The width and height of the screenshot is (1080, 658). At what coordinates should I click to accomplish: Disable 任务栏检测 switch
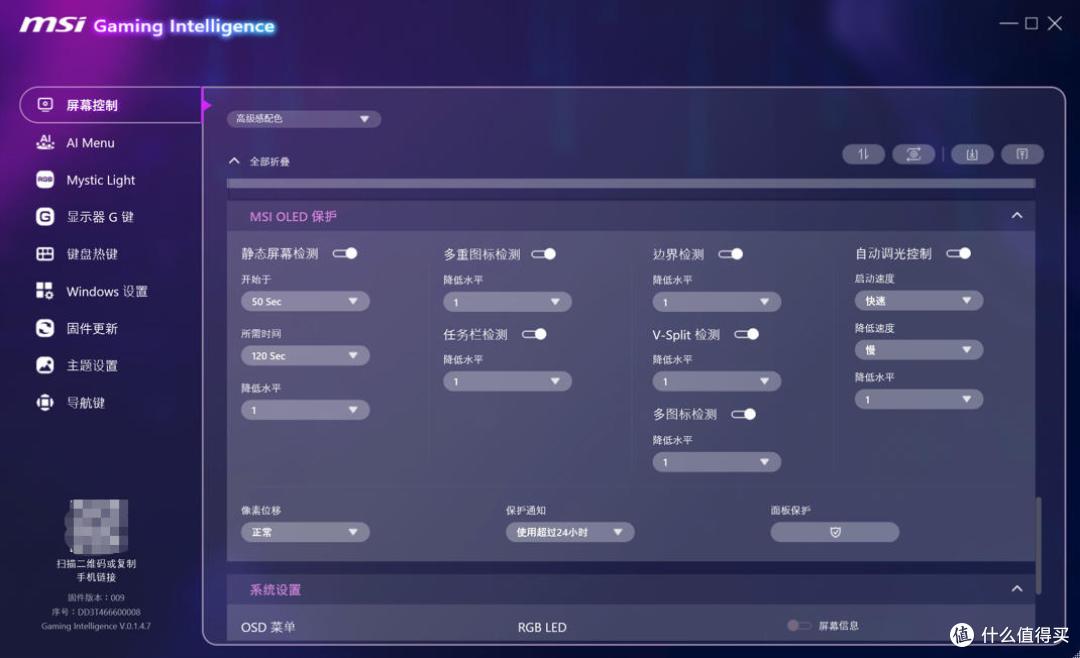click(x=534, y=334)
